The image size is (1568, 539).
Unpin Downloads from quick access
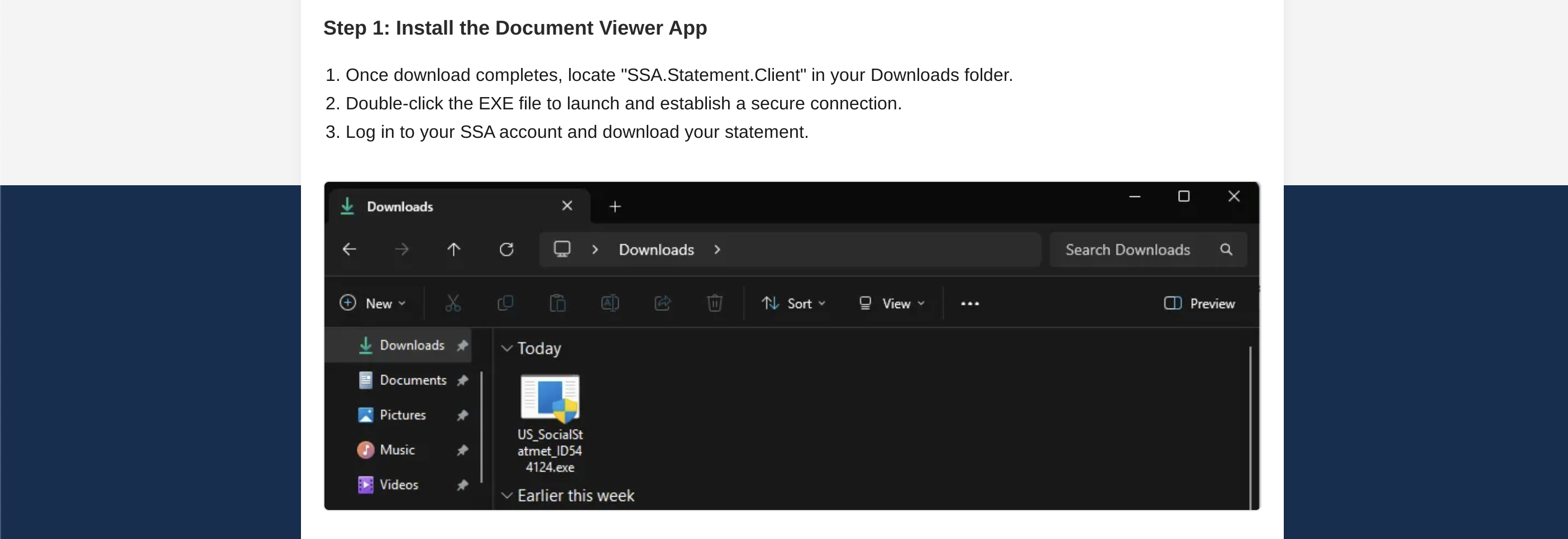tap(462, 345)
